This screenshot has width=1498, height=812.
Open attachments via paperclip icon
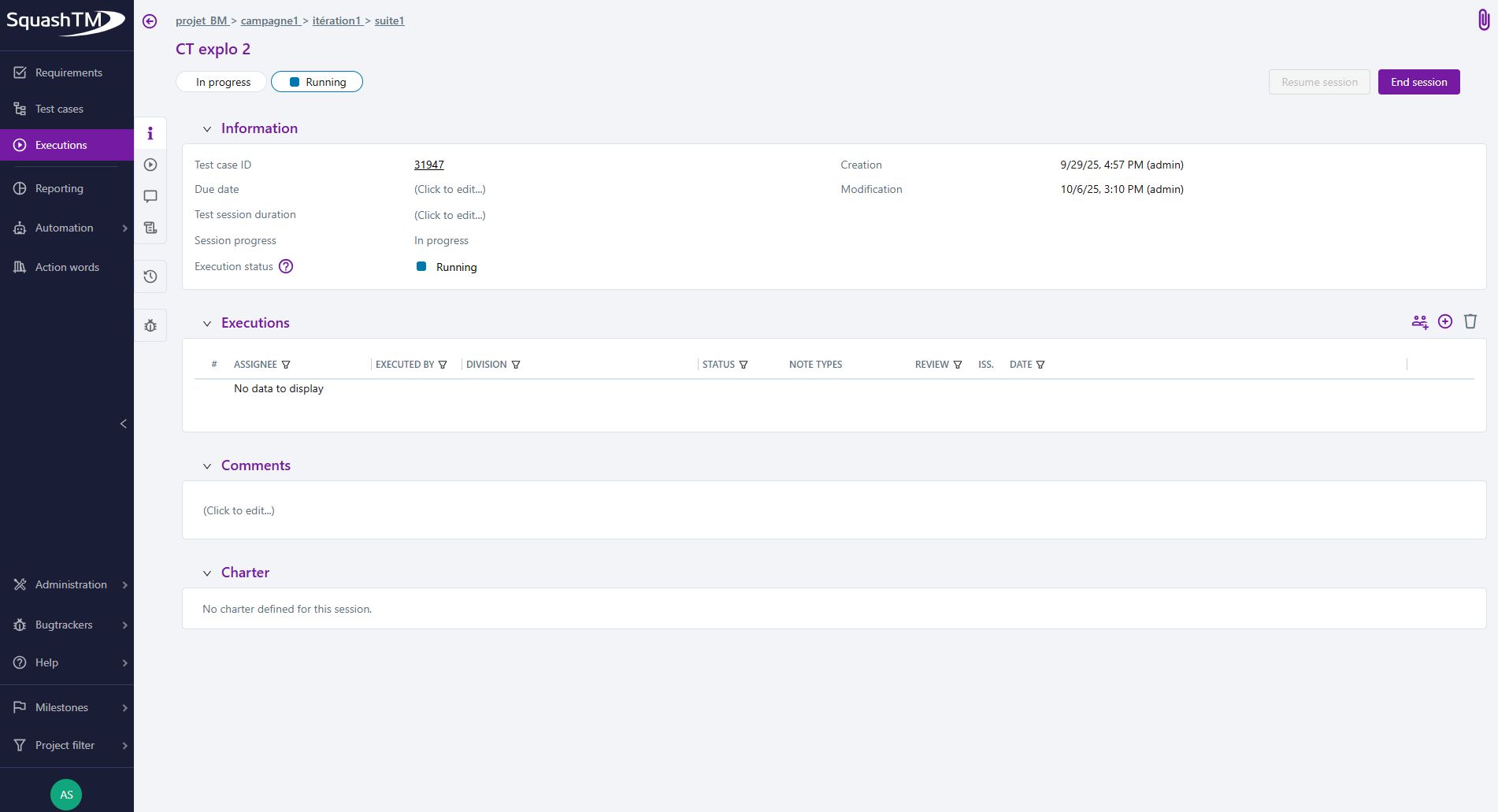click(1483, 20)
